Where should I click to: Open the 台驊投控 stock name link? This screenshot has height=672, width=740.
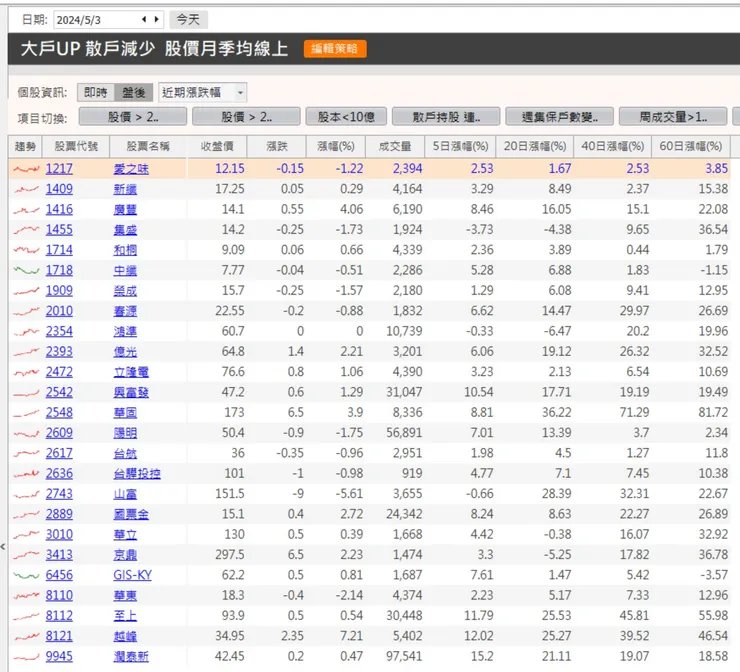point(137,473)
